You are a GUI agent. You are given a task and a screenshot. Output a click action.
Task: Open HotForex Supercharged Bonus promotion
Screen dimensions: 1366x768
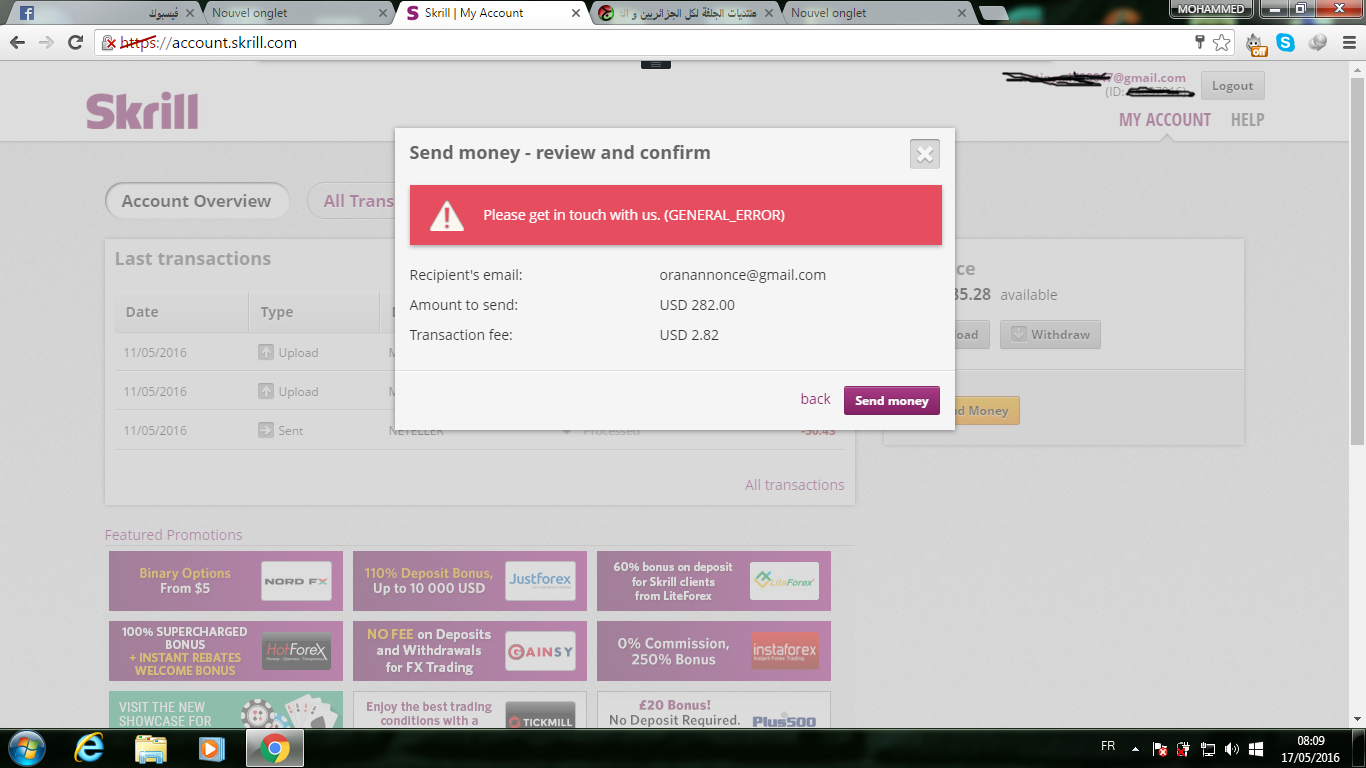tap(226, 651)
